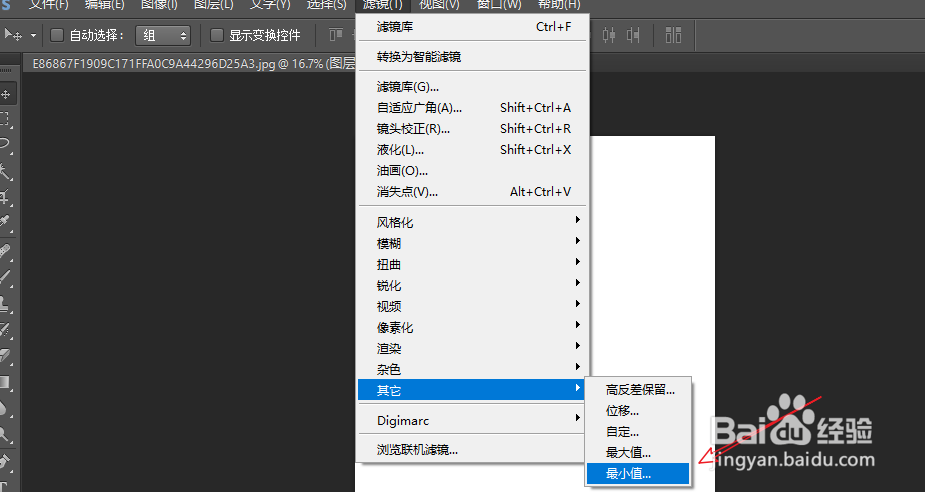
Task: Expand the 锐化 filter submenu
Action: point(471,286)
